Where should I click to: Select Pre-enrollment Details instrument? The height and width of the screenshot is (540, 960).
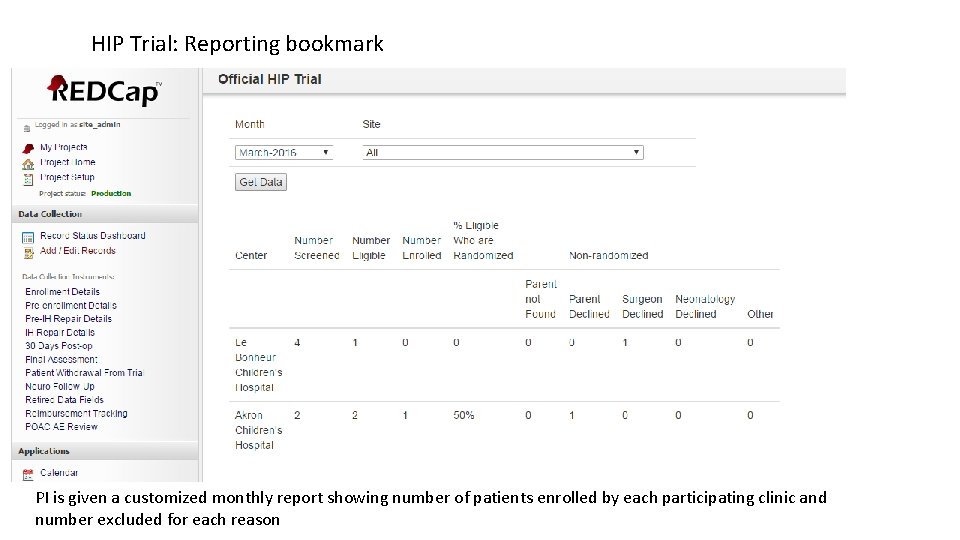pos(71,306)
